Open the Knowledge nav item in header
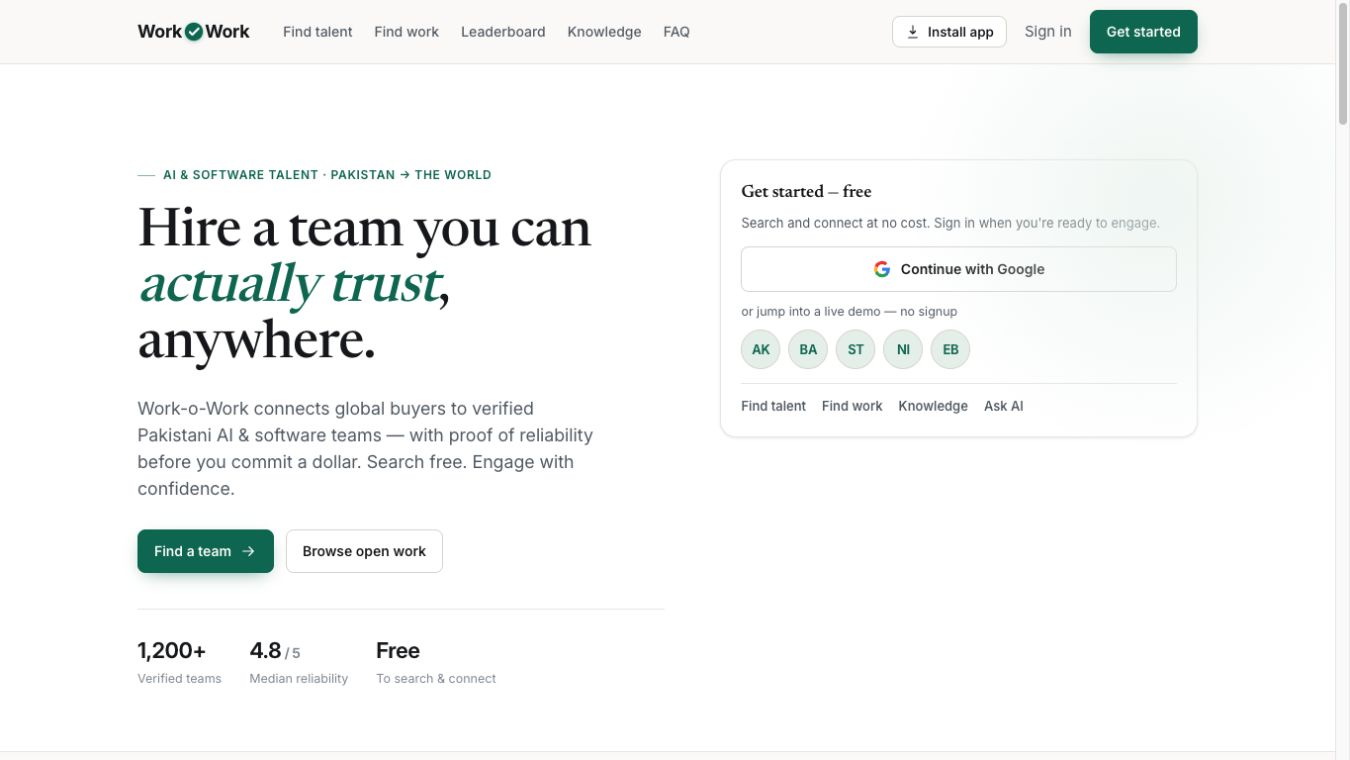This screenshot has width=1350, height=760. pos(604,32)
